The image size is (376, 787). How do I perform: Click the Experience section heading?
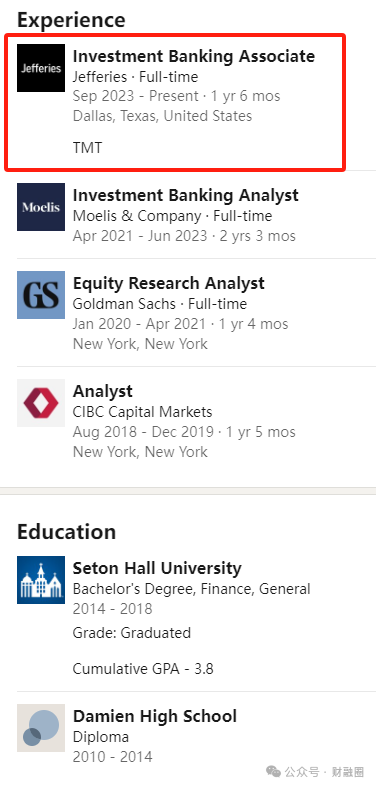pos(71,21)
